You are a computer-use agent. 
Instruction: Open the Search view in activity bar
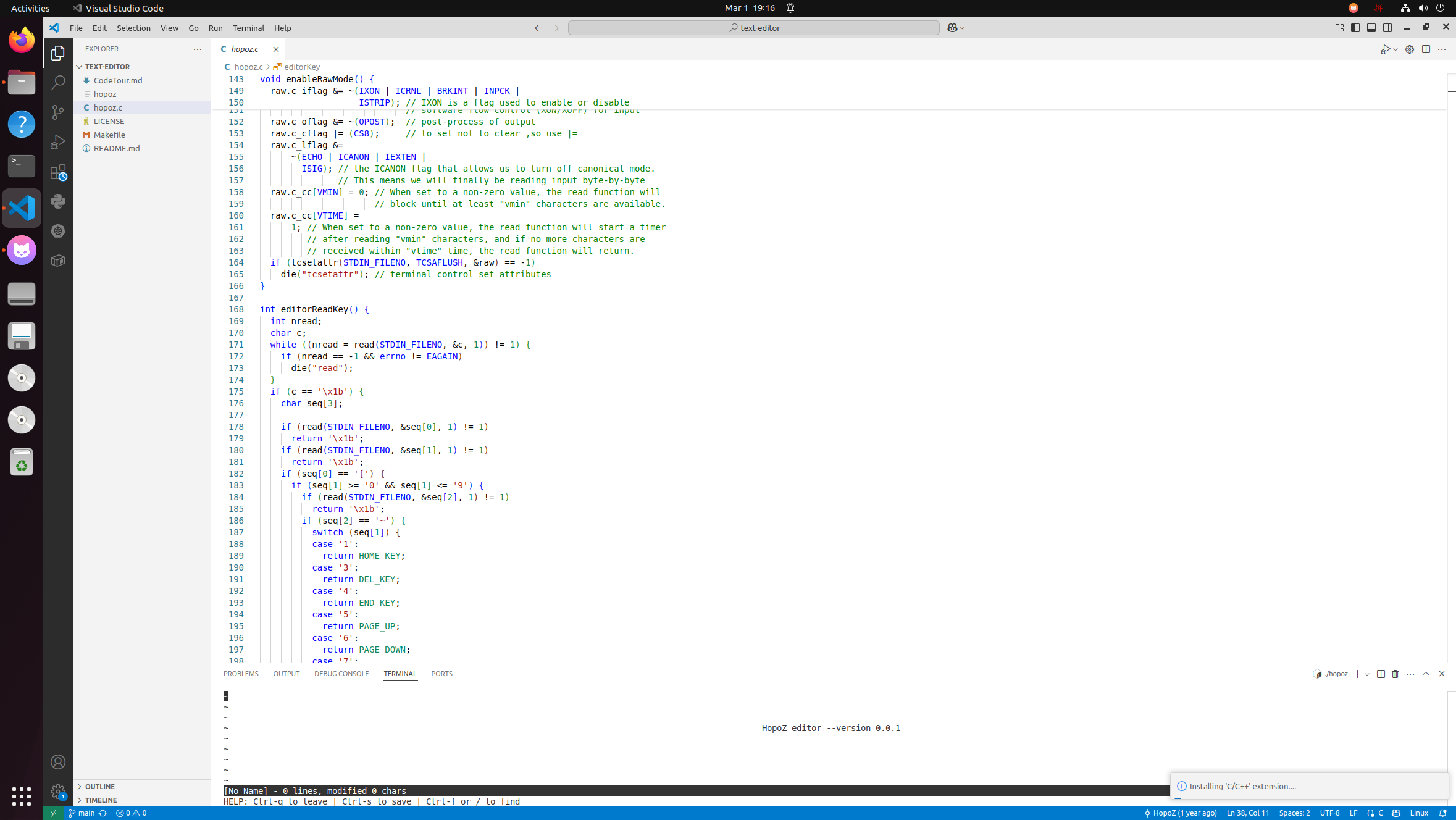coord(58,82)
